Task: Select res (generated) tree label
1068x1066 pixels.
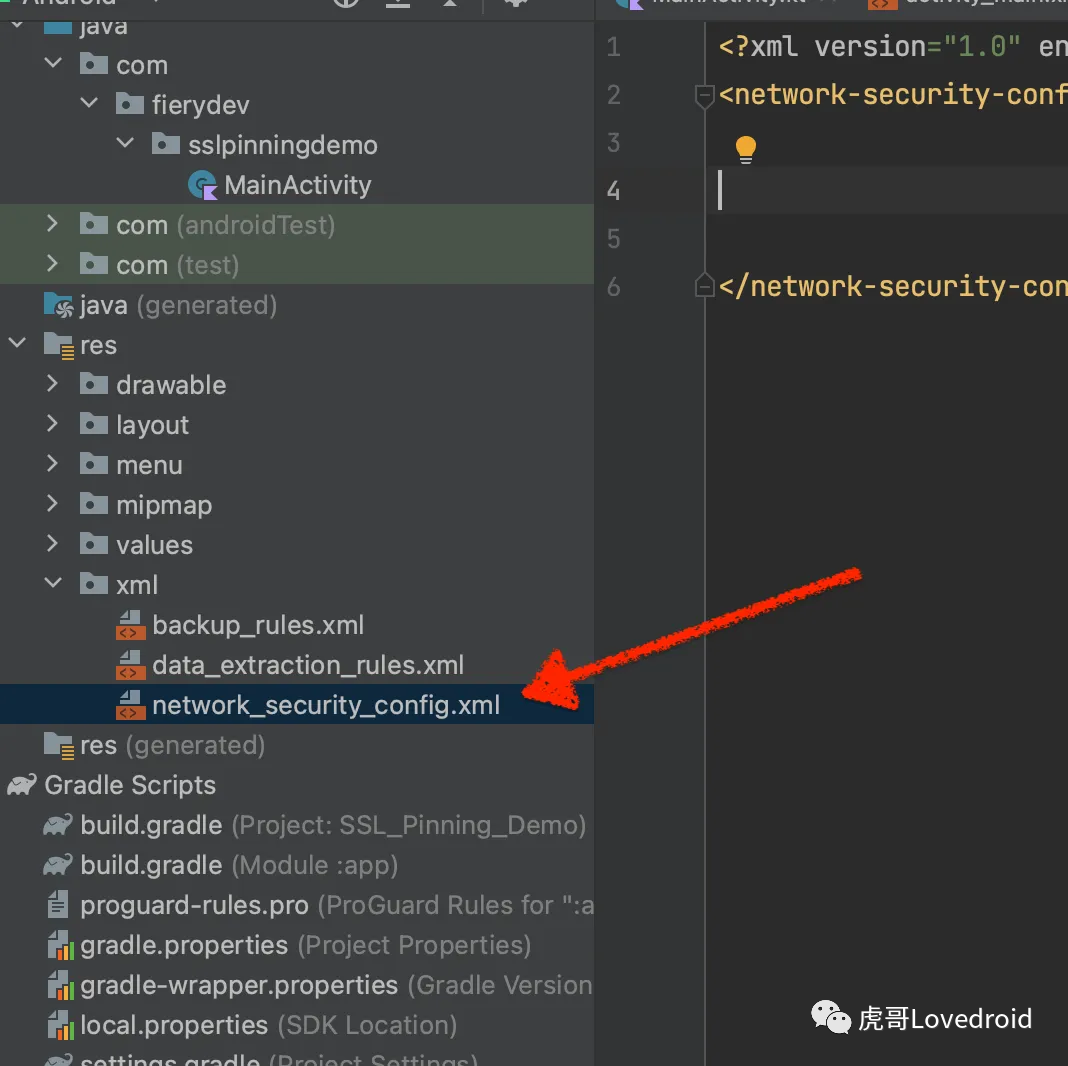Action: coord(172,745)
